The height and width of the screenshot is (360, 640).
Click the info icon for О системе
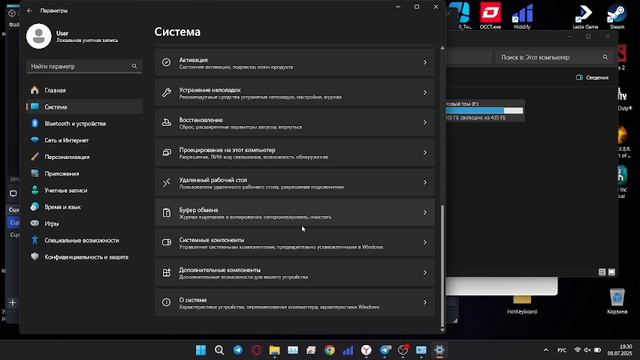coord(166,302)
